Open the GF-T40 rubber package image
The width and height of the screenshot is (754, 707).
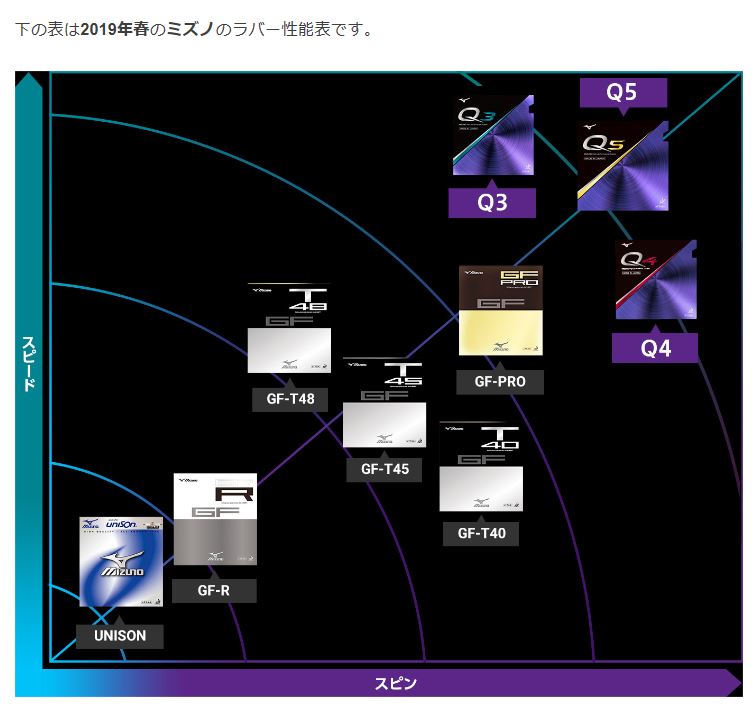tap(481, 466)
